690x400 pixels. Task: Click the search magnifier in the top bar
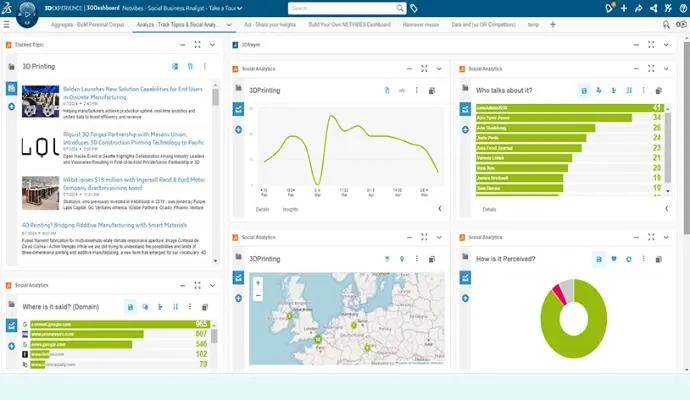pos(399,8)
